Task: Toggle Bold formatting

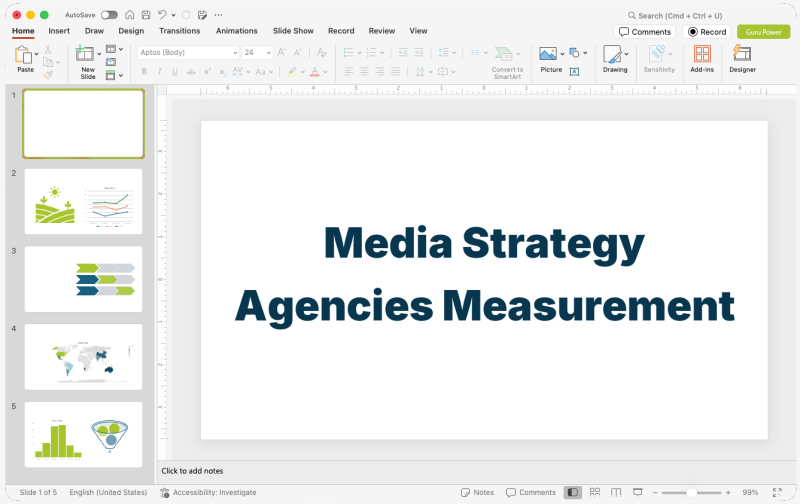Action: [x=144, y=72]
